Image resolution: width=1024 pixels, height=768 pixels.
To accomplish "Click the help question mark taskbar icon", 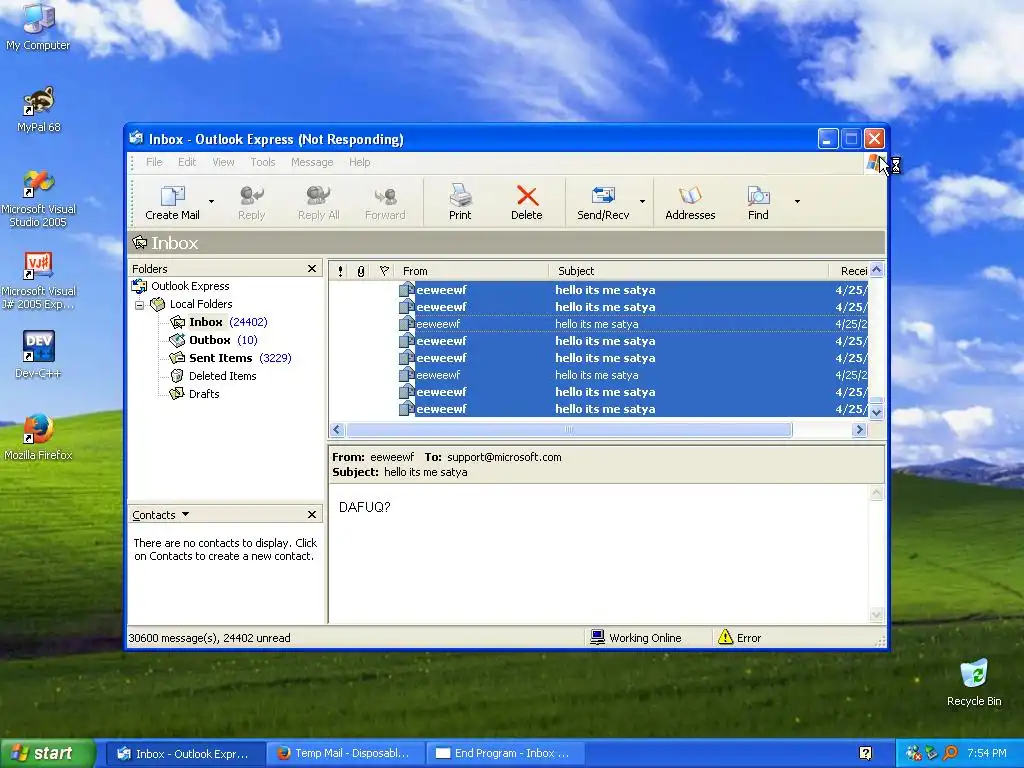I will click(865, 753).
